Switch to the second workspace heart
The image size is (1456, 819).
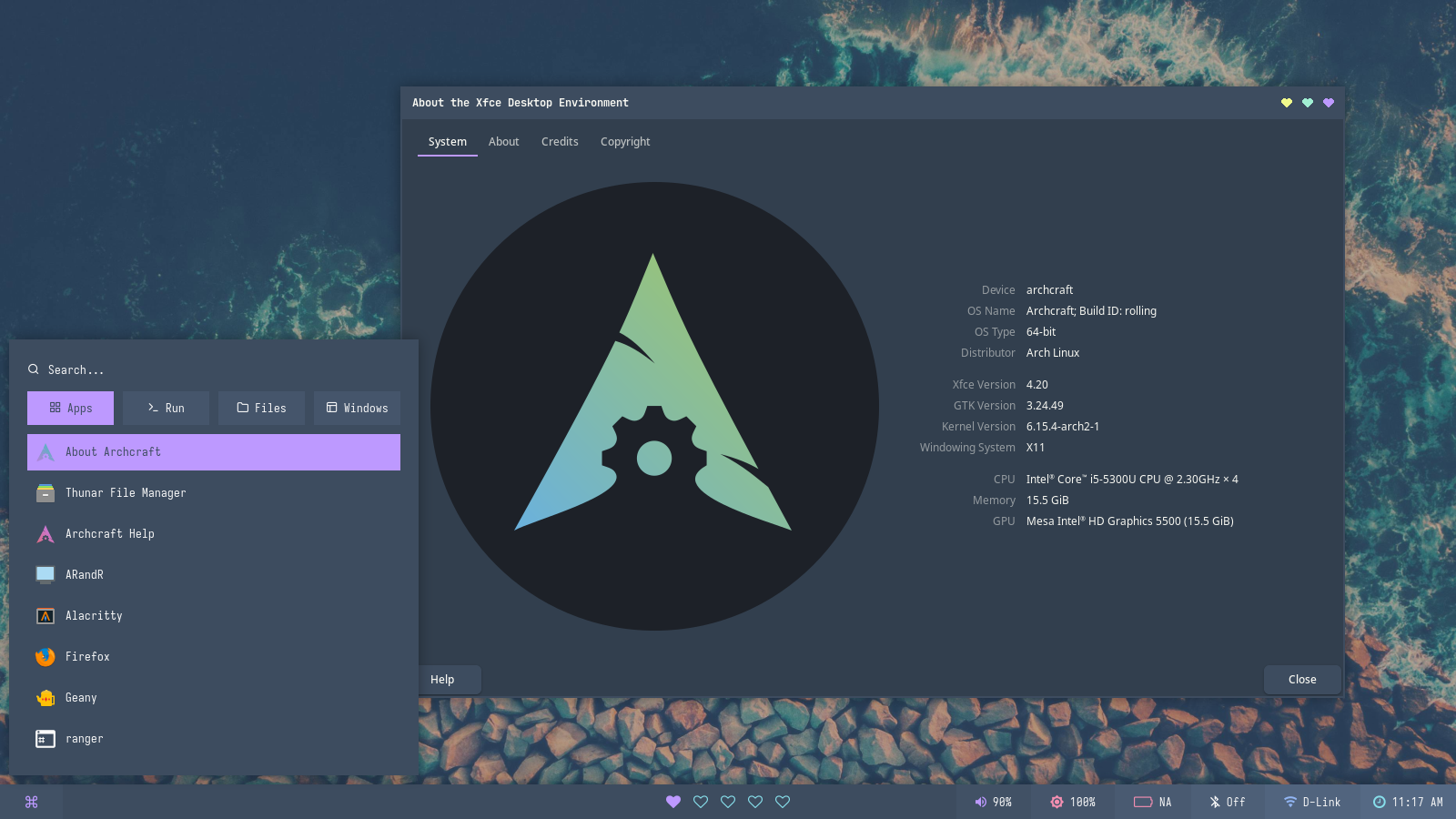coord(701,802)
